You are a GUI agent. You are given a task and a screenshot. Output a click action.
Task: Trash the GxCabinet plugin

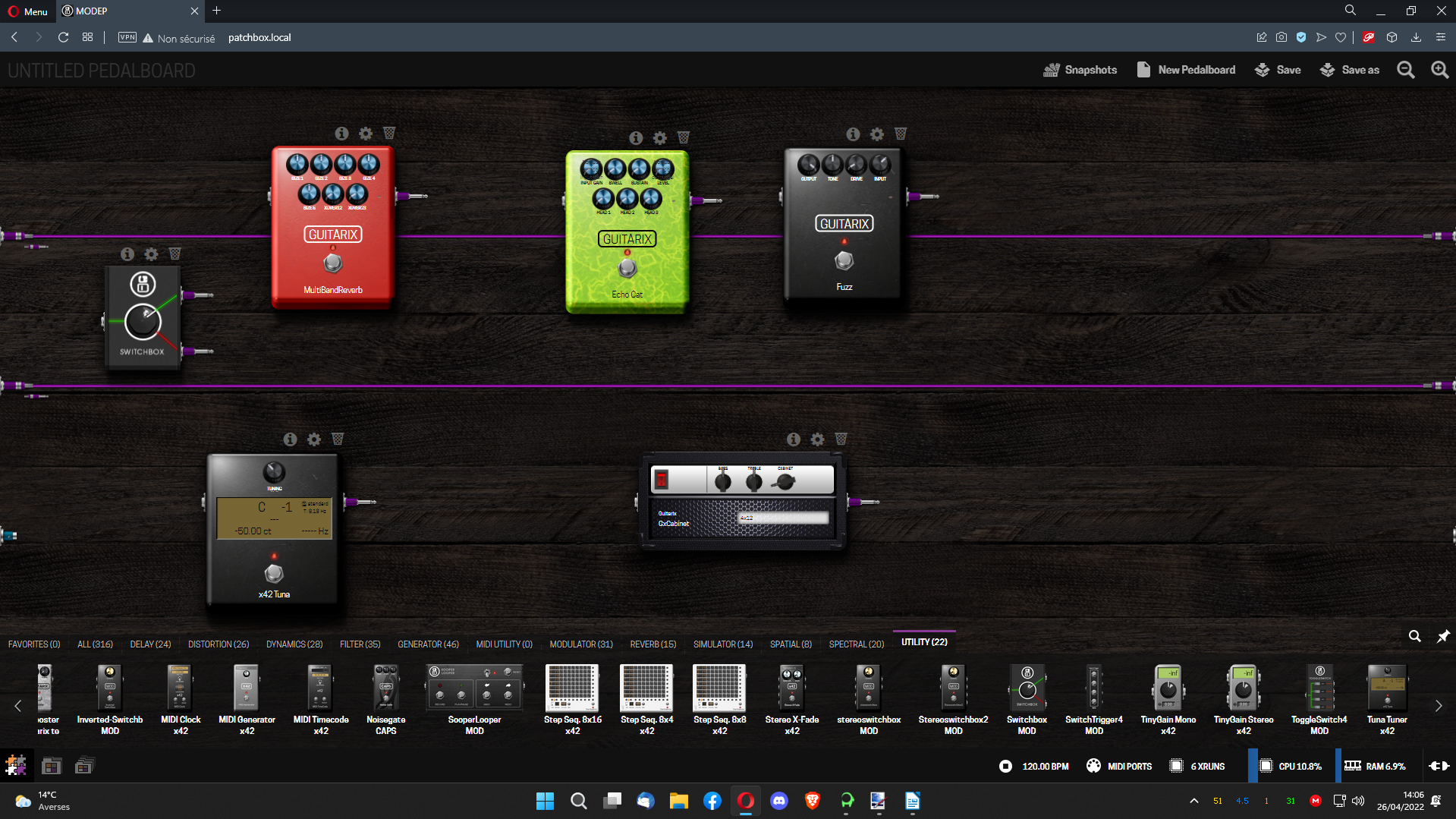coord(841,439)
